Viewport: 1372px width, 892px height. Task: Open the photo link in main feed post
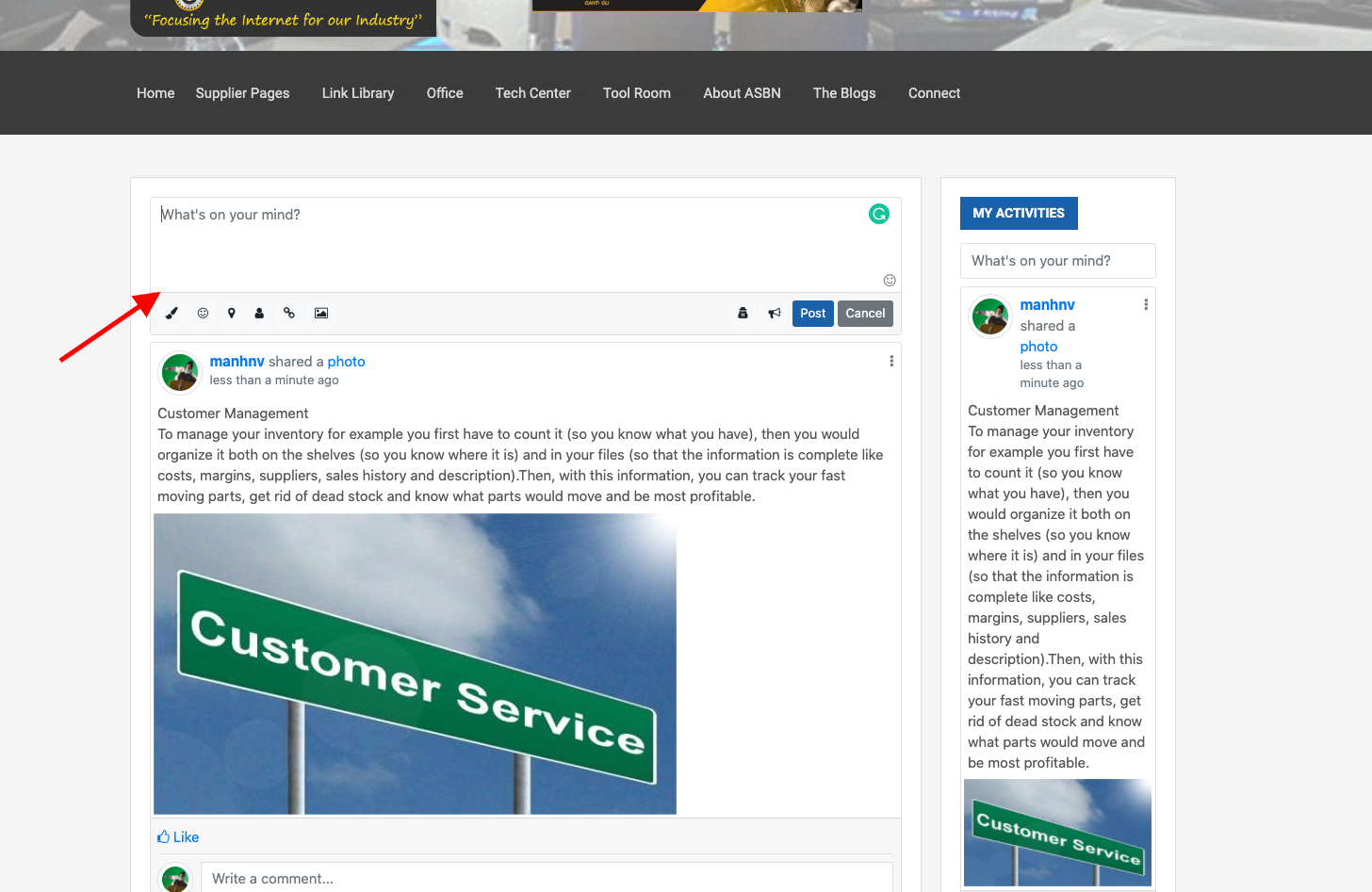(346, 362)
